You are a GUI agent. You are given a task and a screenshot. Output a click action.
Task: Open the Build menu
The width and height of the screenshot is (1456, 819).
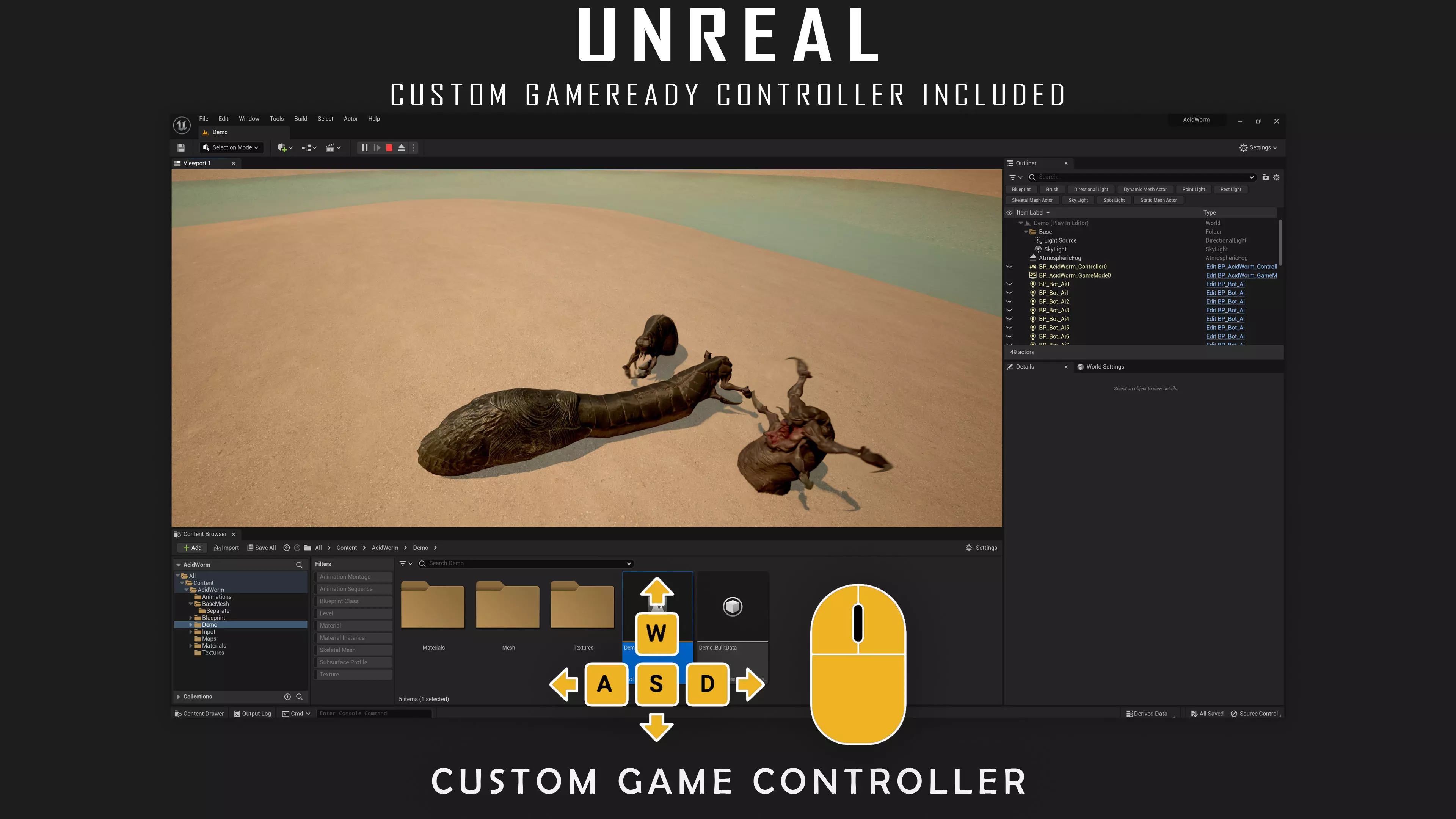(300, 119)
